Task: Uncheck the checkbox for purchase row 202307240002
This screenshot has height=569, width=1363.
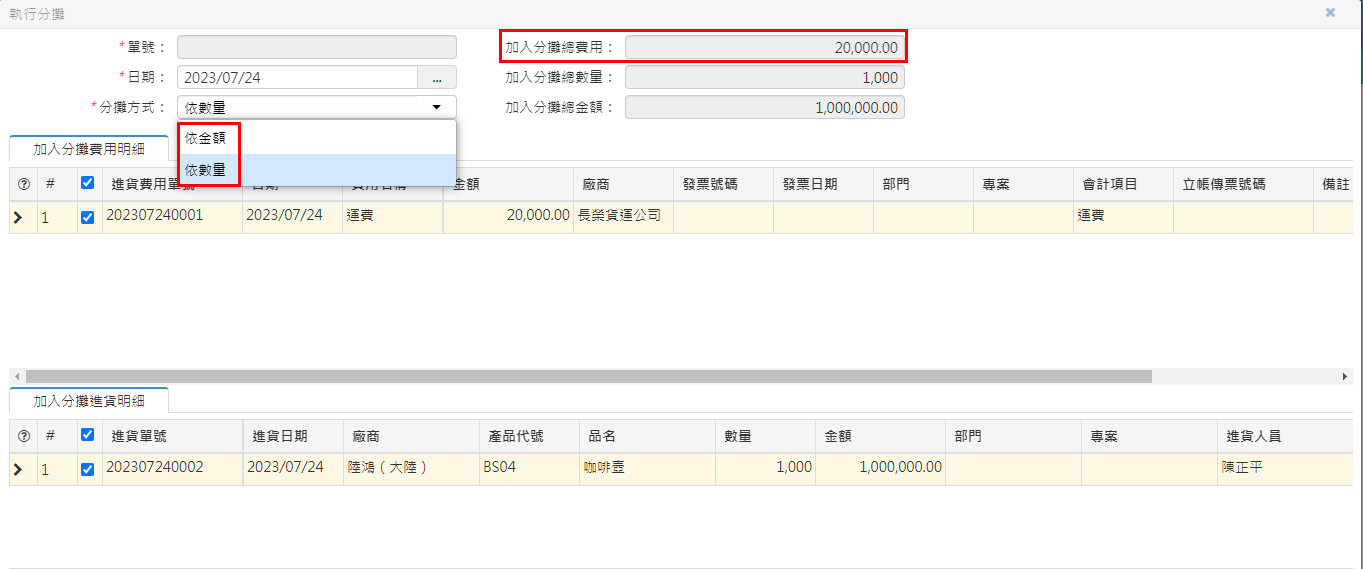Action: coord(87,469)
